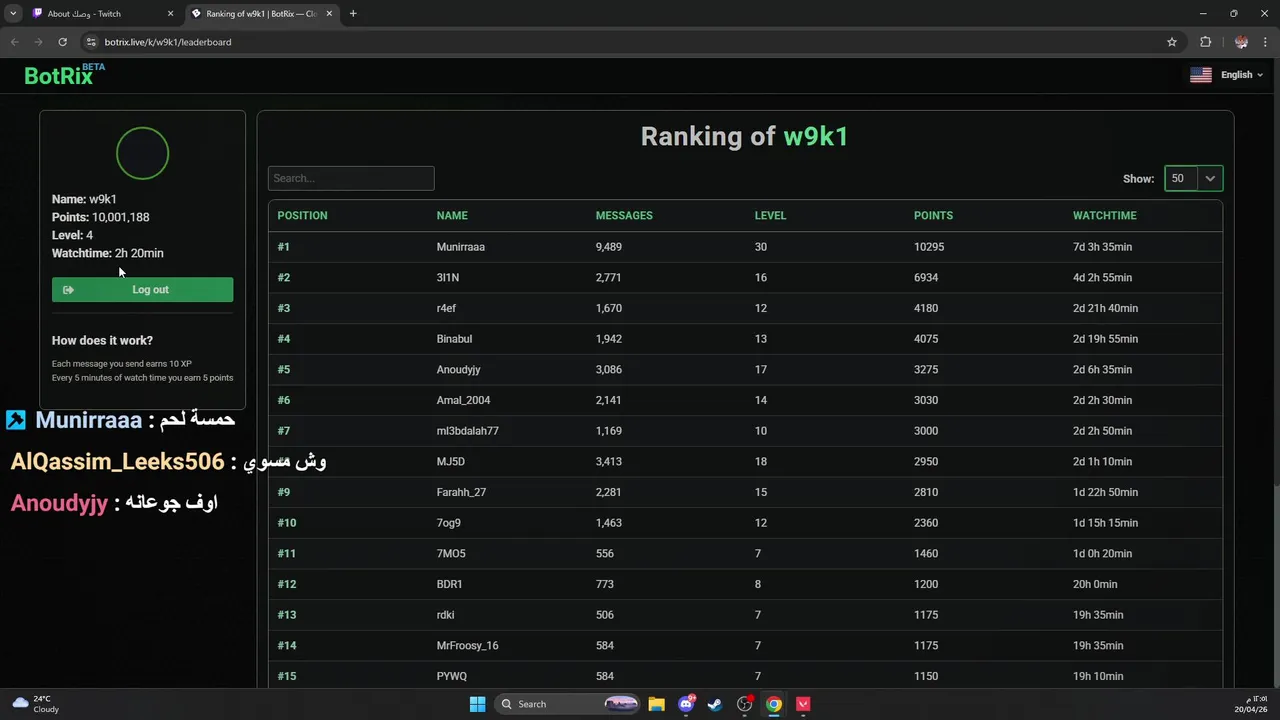1280x720 pixels.
Task: Select the name Munirraaa in row #1
Action: coord(461,247)
